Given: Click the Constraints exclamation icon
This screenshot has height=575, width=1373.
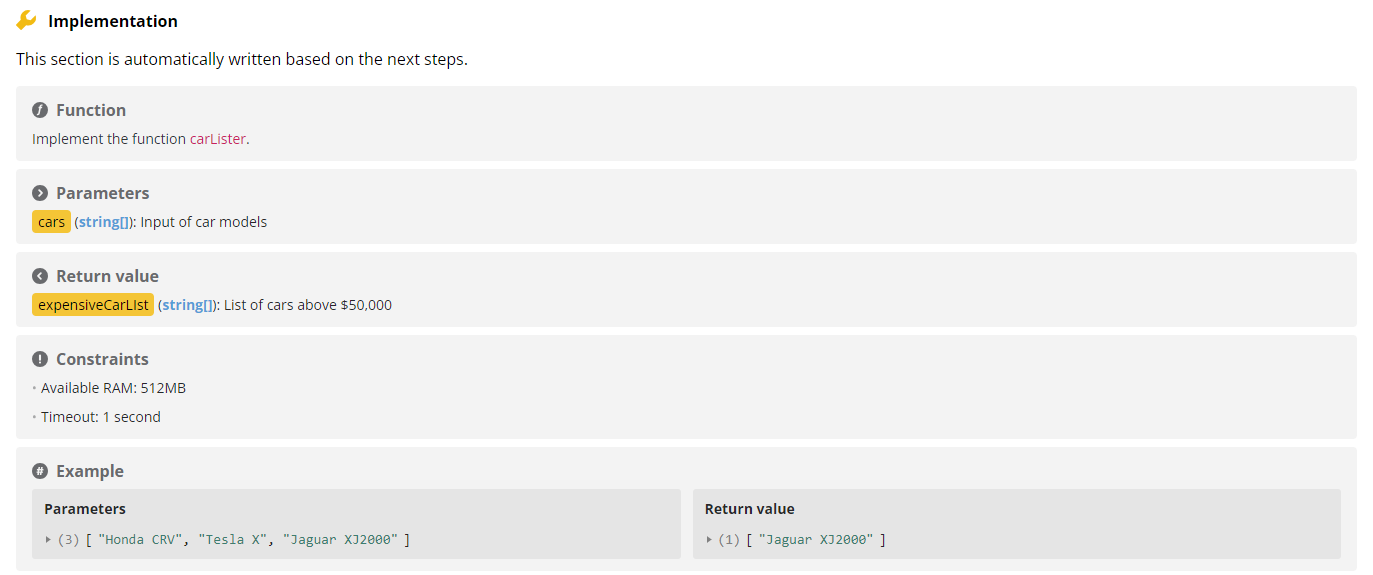Looking at the screenshot, I should point(40,359).
